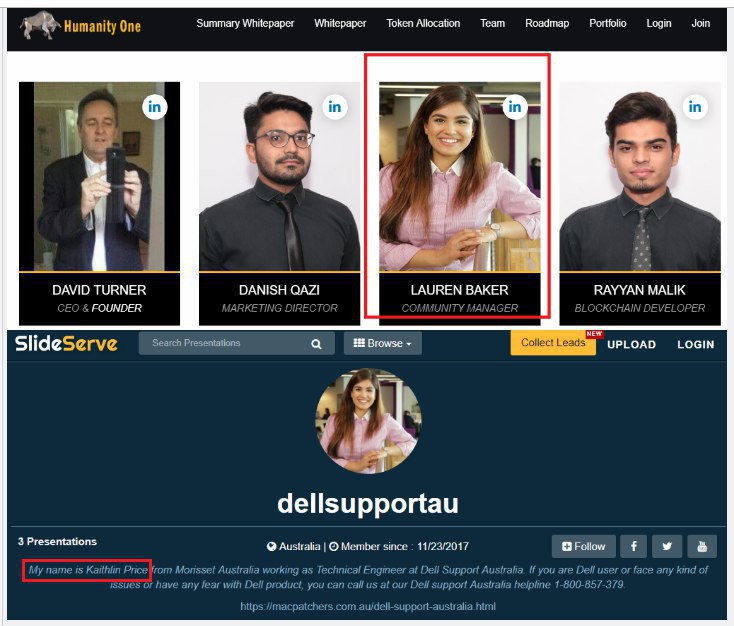The image size is (734, 626).
Task: Open Lauren Baker's LinkedIn icon
Action: pyautogui.click(x=514, y=107)
